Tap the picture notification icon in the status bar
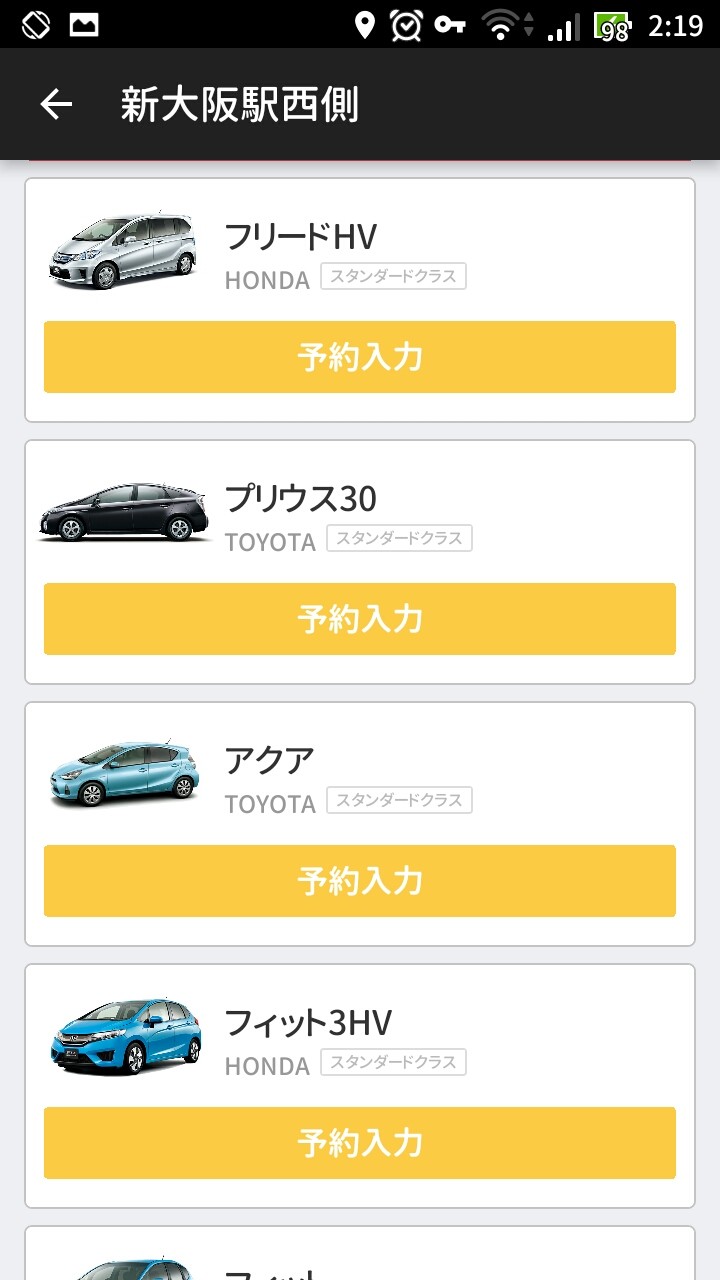This screenshot has height=1280, width=720. [84, 24]
